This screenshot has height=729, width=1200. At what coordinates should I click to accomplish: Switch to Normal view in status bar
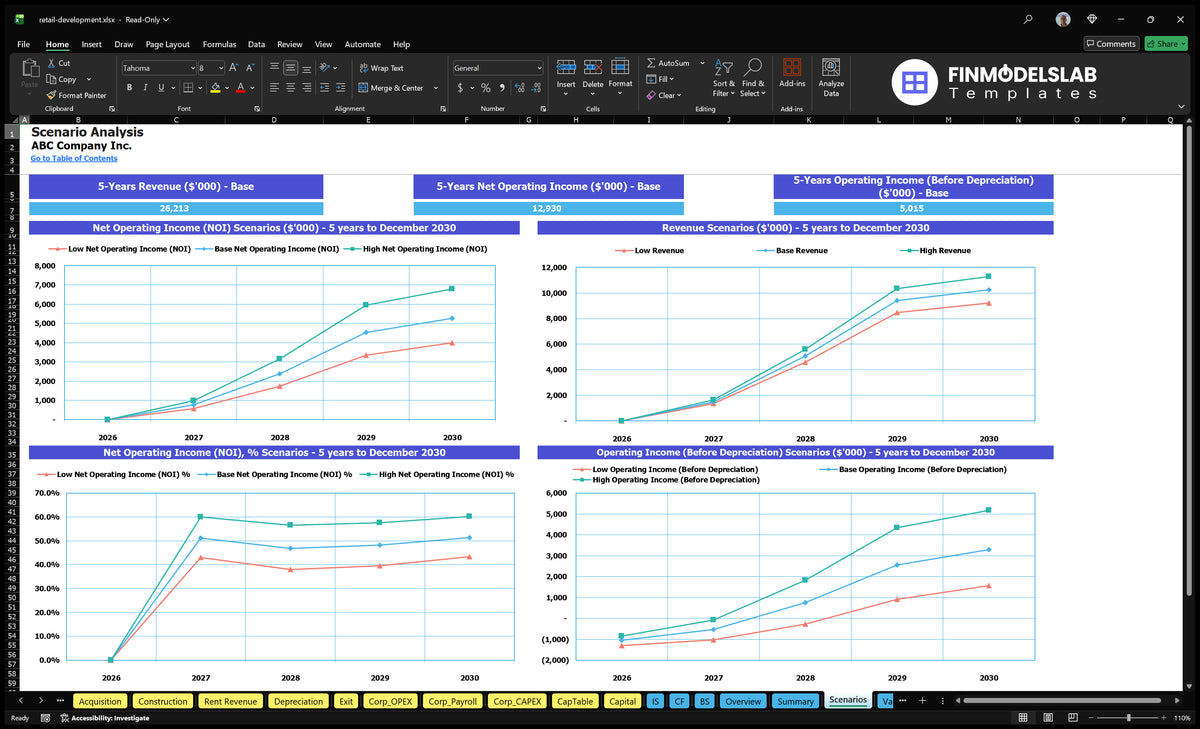1022,717
